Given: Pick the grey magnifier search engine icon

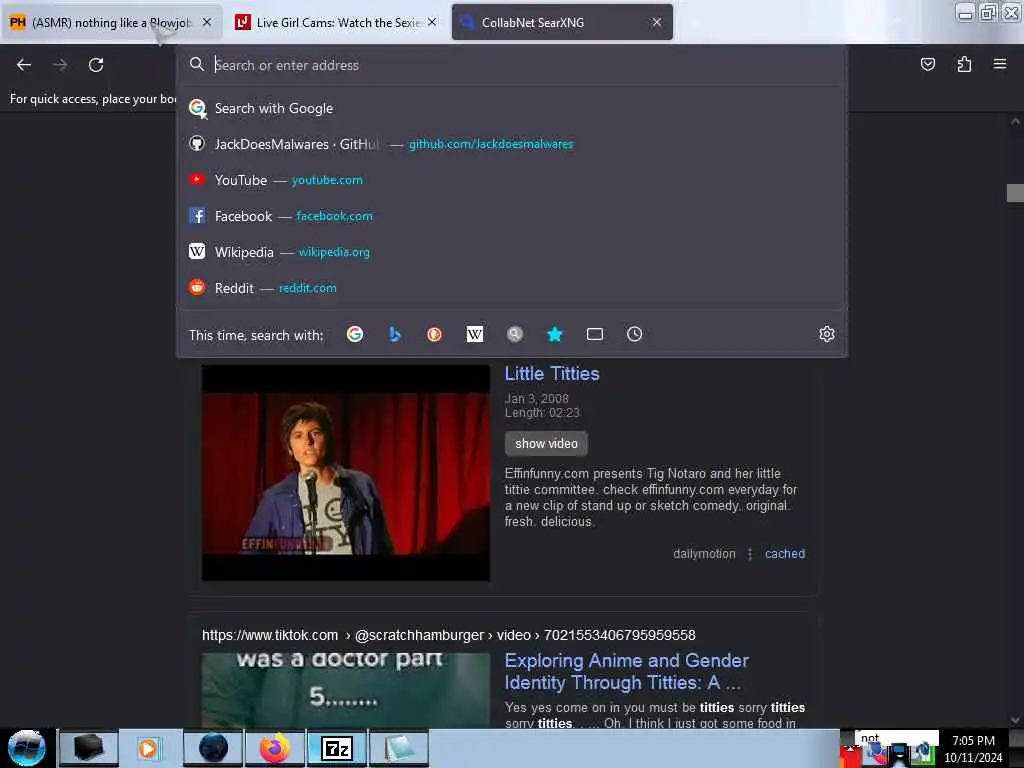Looking at the screenshot, I should point(515,334).
